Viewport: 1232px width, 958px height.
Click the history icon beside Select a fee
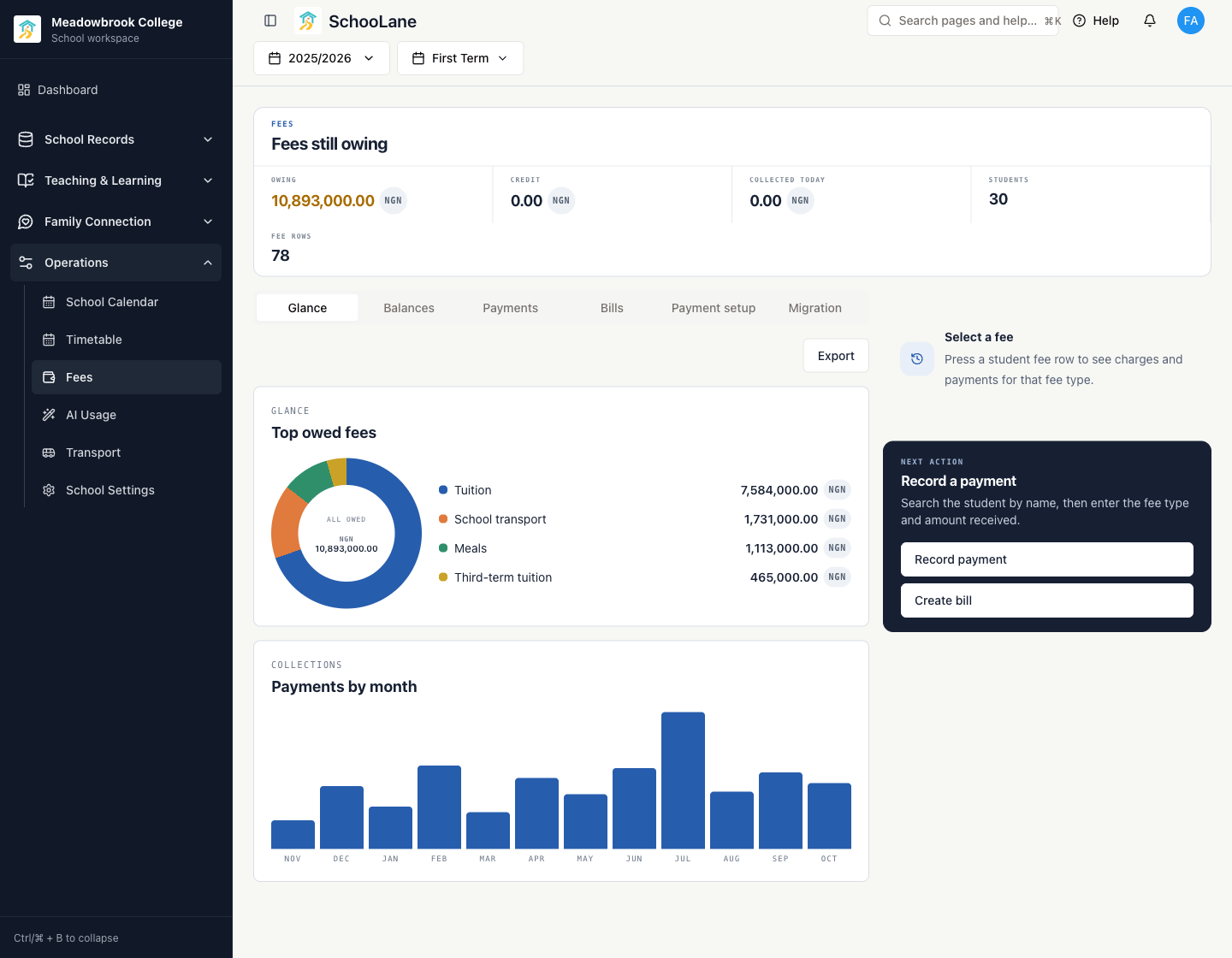pos(917,359)
